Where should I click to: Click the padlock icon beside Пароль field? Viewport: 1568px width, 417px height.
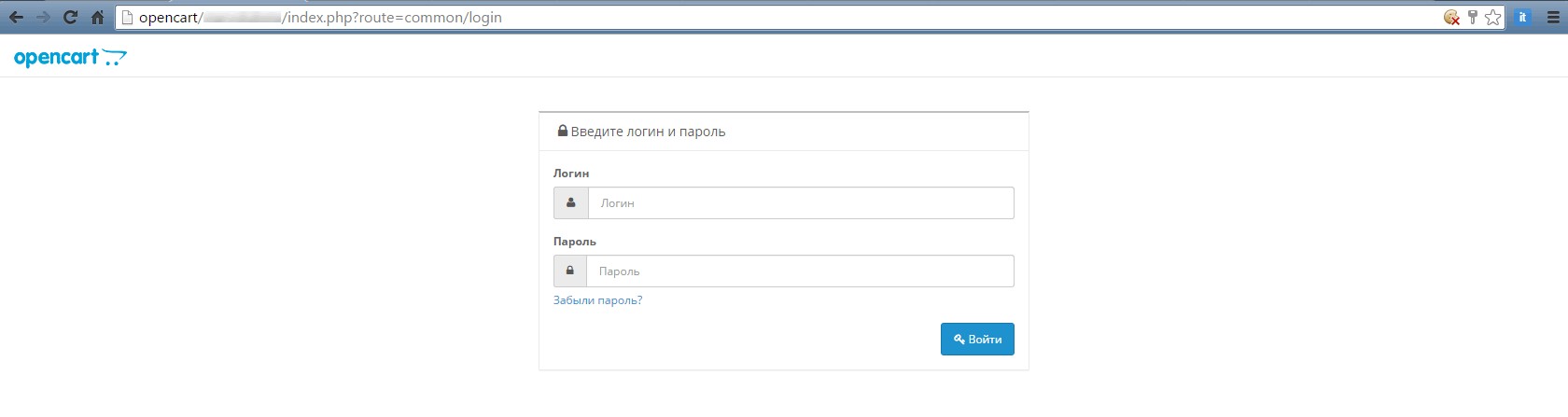(x=570, y=271)
